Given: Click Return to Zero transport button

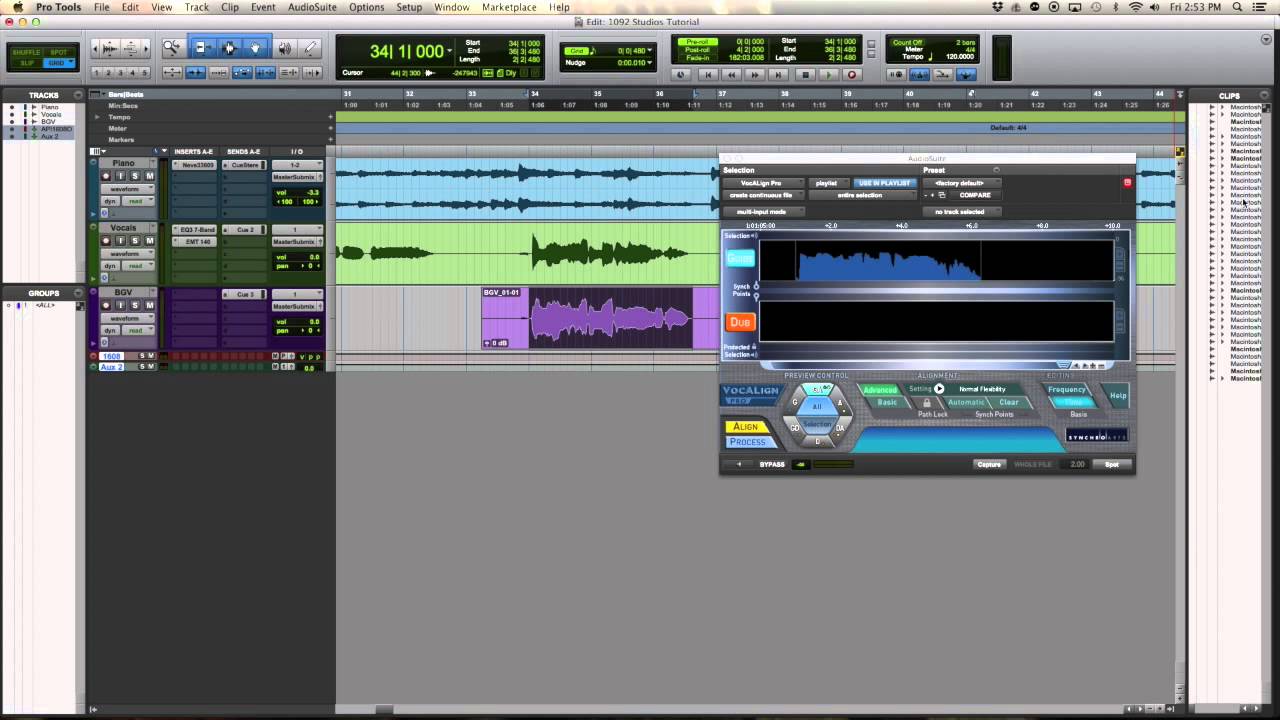Looking at the screenshot, I should [708, 75].
